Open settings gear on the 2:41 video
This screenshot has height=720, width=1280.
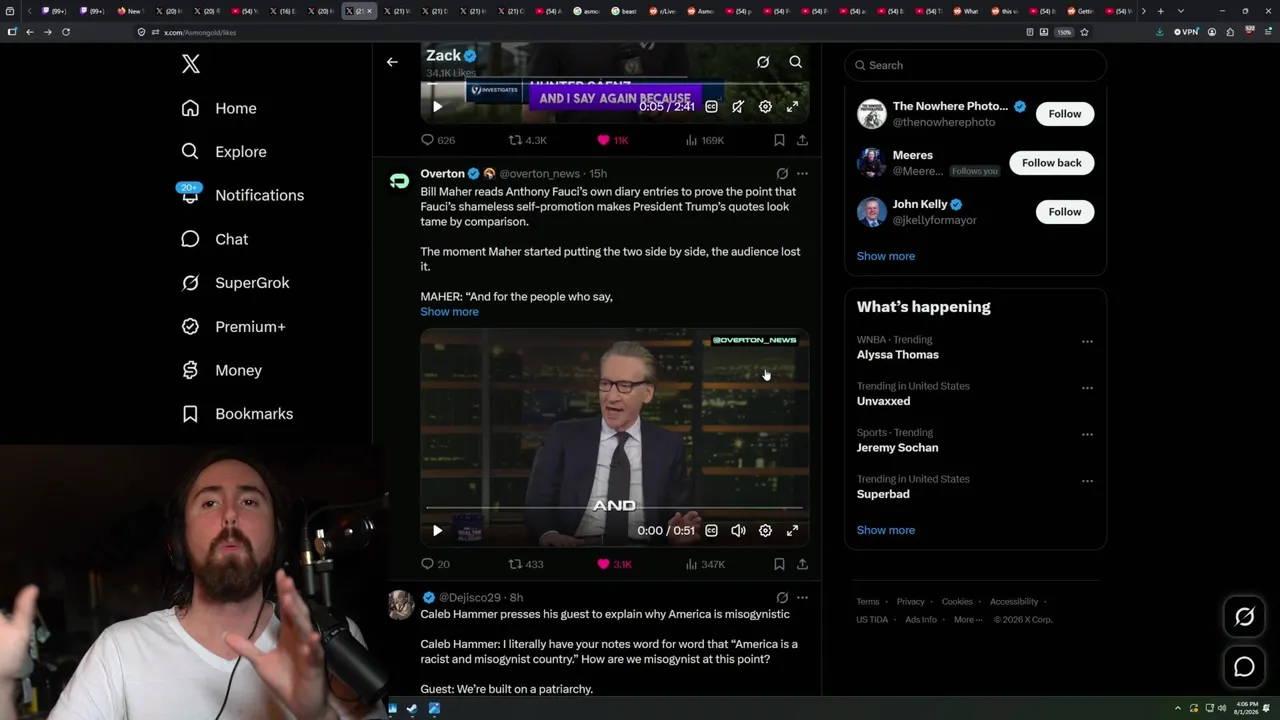coord(765,107)
